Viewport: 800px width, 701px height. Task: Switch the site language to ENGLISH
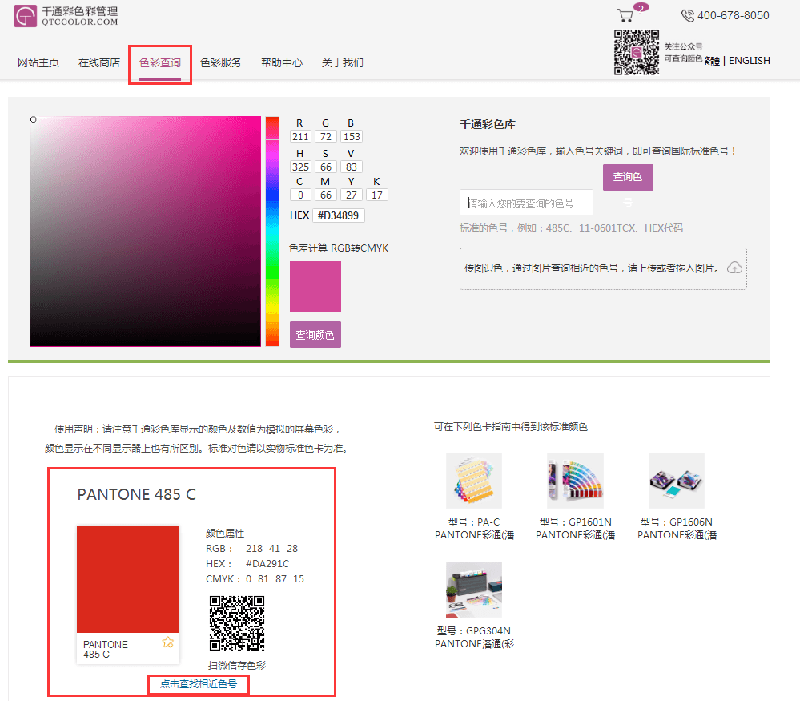(x=749, y=60)
